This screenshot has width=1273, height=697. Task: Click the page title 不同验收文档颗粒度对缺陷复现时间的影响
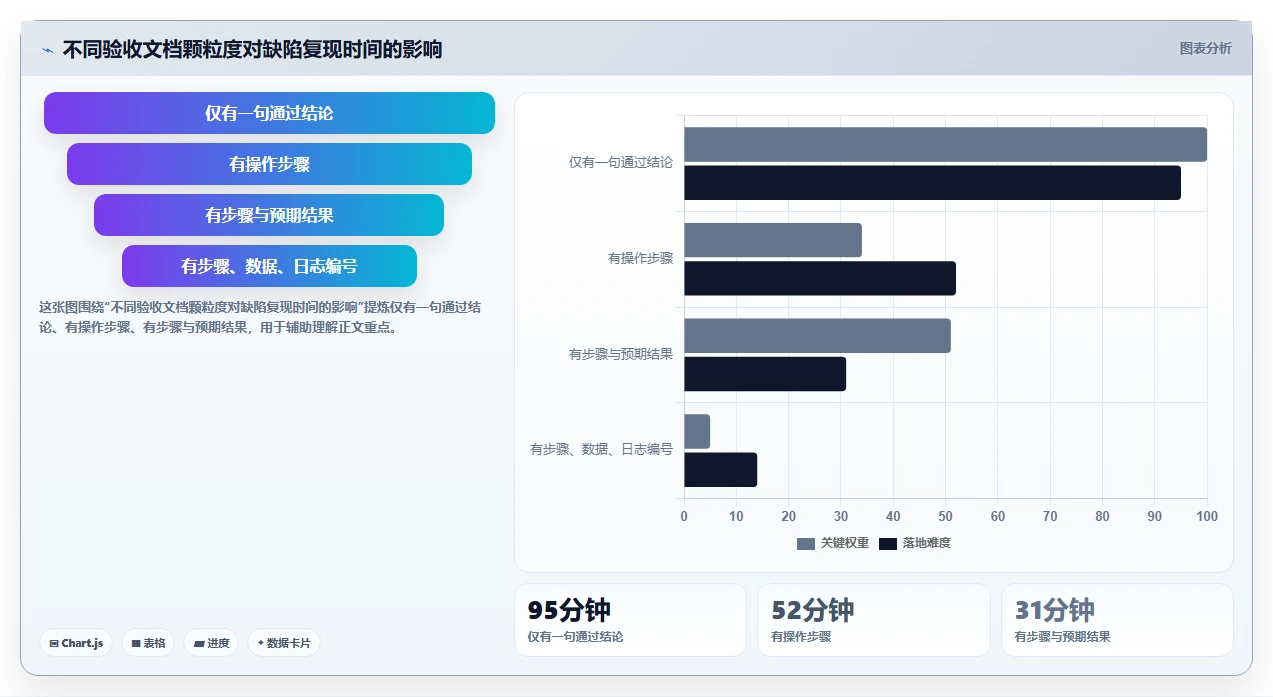tap(252, 49)
